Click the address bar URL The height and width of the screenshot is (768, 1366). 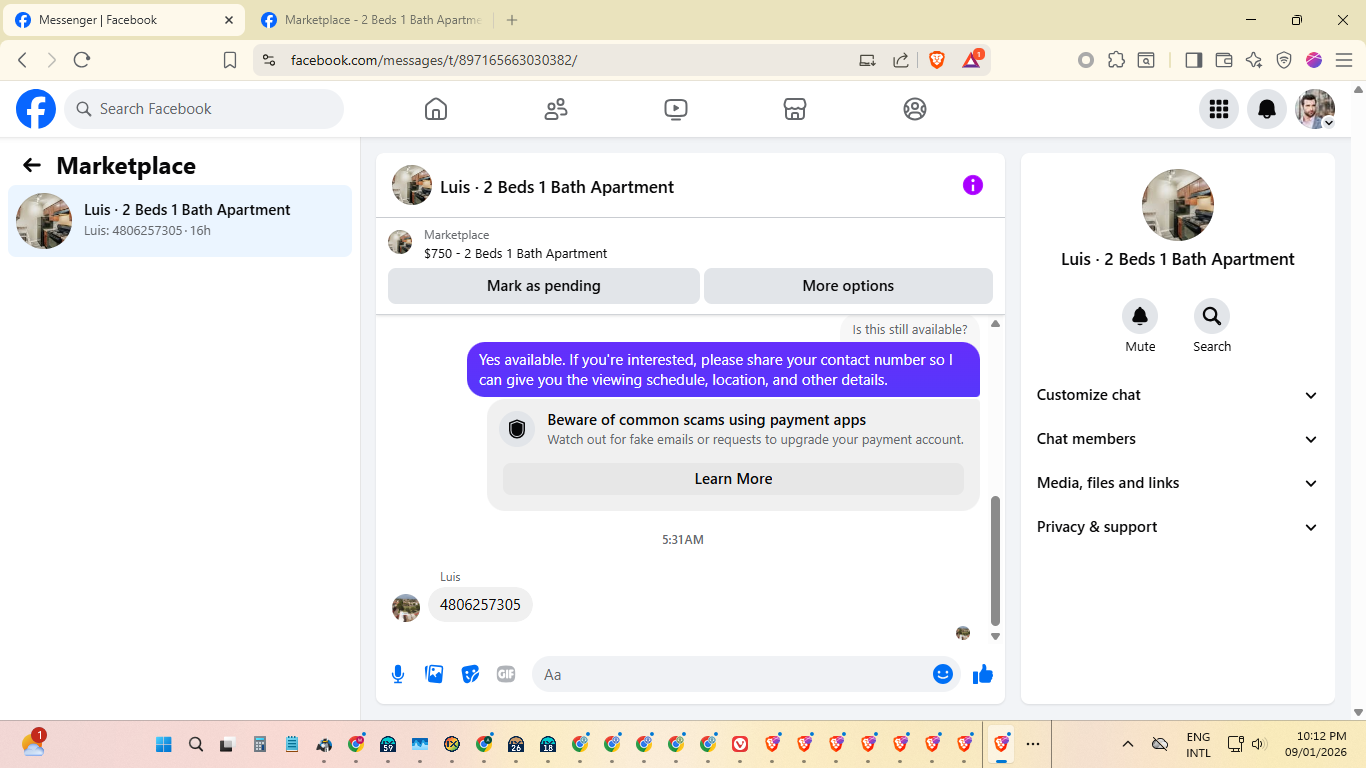click(434, 60)
